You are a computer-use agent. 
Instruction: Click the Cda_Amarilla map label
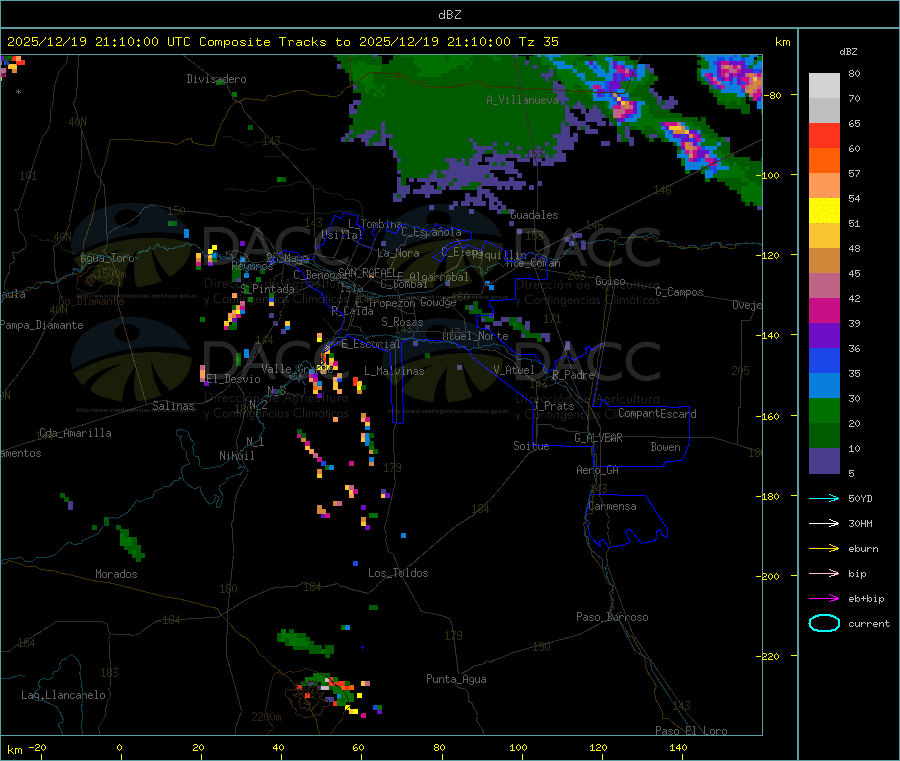coord(75,433)
